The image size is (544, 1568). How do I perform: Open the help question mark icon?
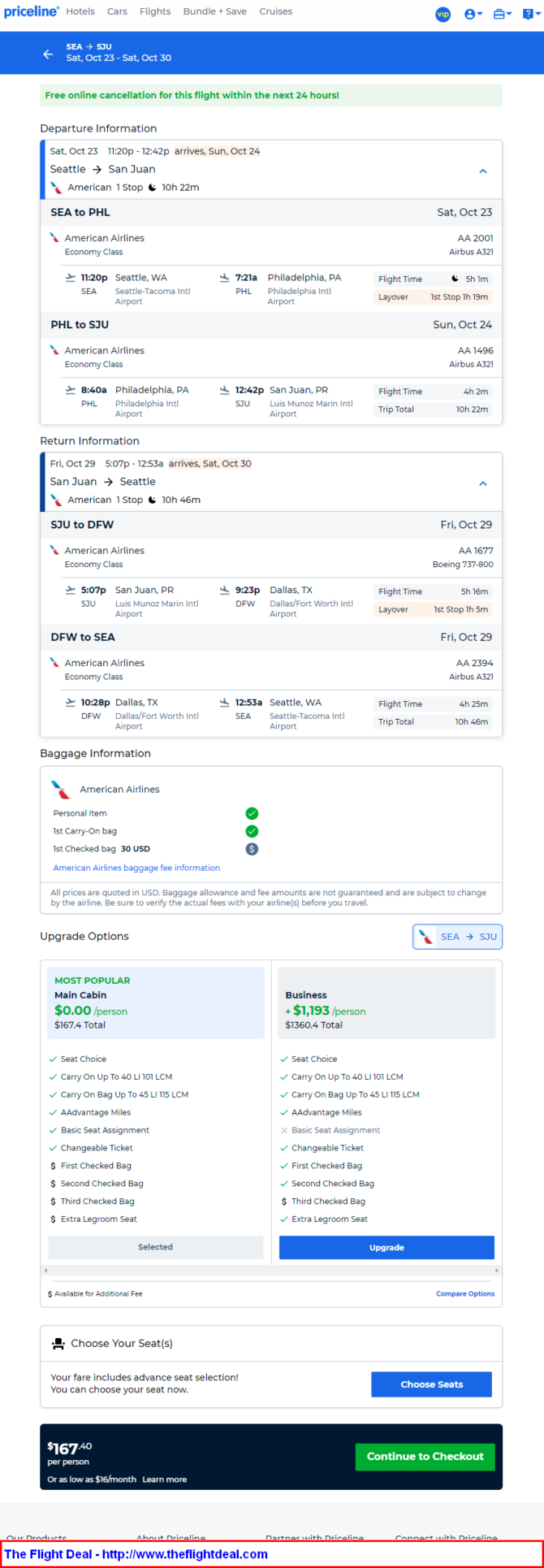pyautogui.click(x=530, y=14)
